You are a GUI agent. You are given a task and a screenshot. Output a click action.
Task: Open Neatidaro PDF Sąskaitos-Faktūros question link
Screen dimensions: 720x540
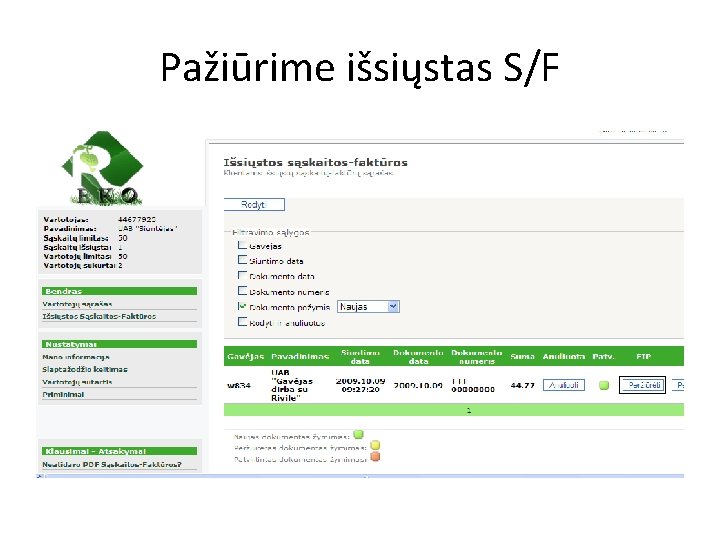(112, 465)
